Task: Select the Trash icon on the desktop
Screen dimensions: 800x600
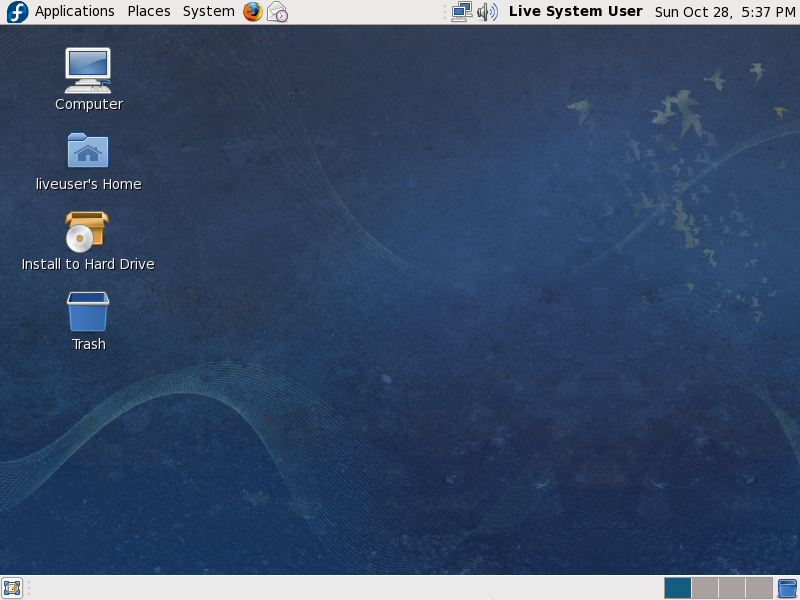Action: (x=88, y=311)
